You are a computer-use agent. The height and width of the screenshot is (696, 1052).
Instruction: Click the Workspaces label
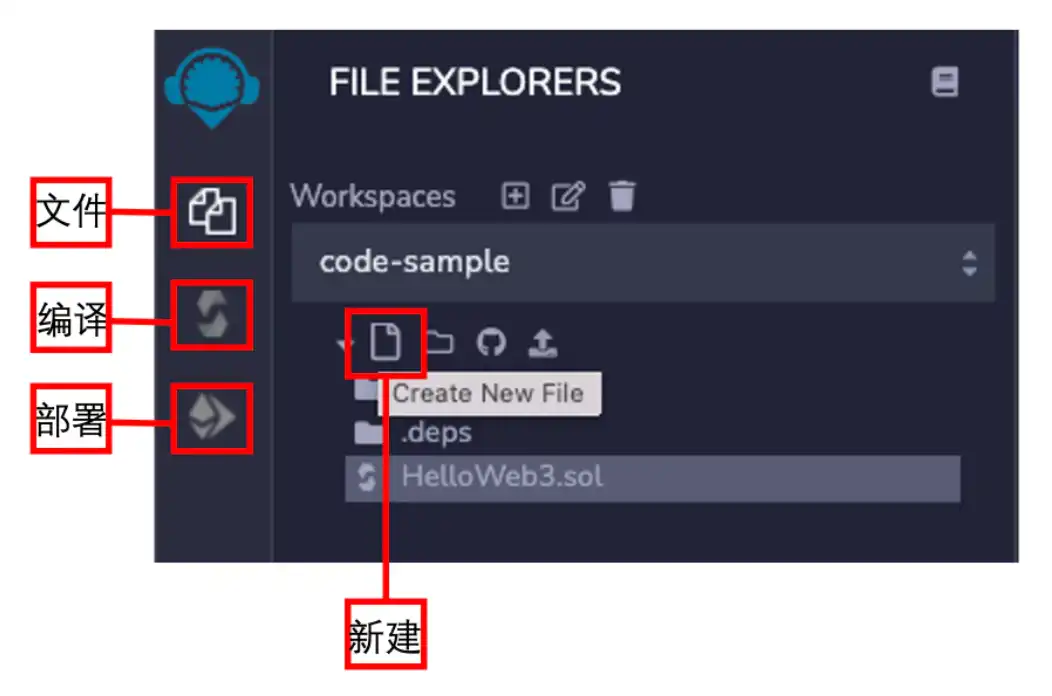[x=373, y=196]
